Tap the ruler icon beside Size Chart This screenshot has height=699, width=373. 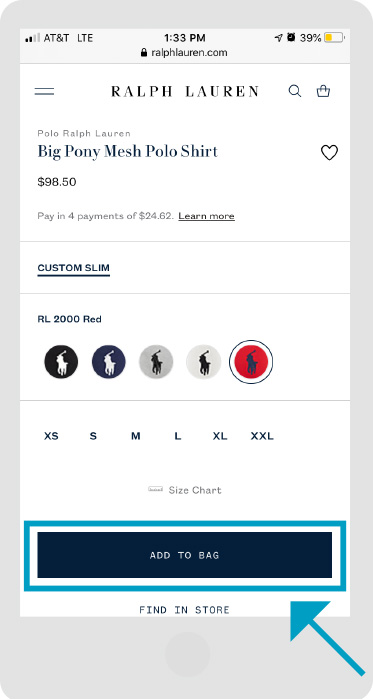coord(155,489)
